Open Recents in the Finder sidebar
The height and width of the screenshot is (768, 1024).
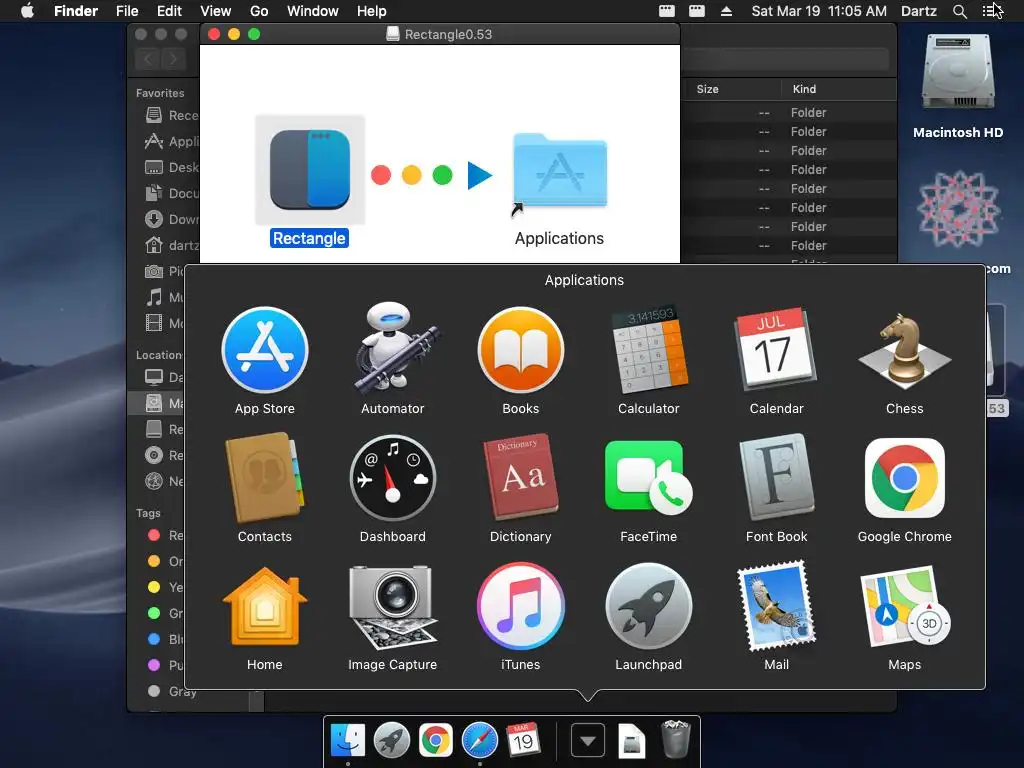click(171, 115)
